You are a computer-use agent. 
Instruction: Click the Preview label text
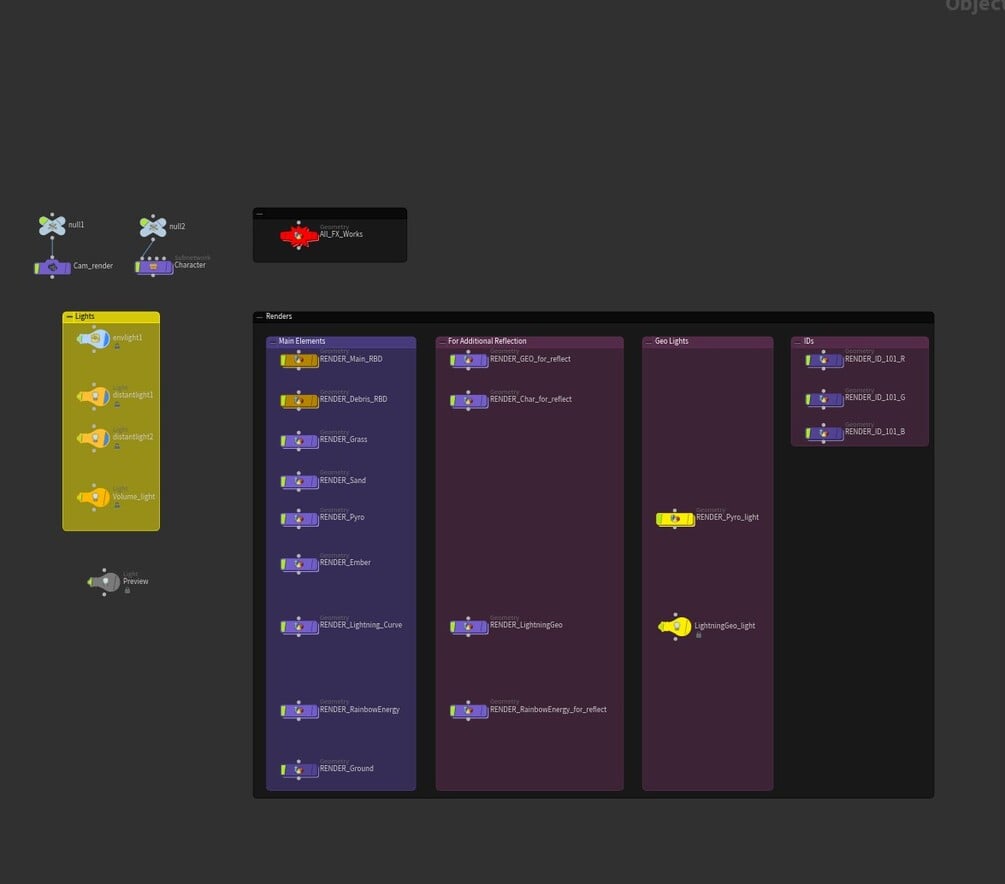coord(136,581)
